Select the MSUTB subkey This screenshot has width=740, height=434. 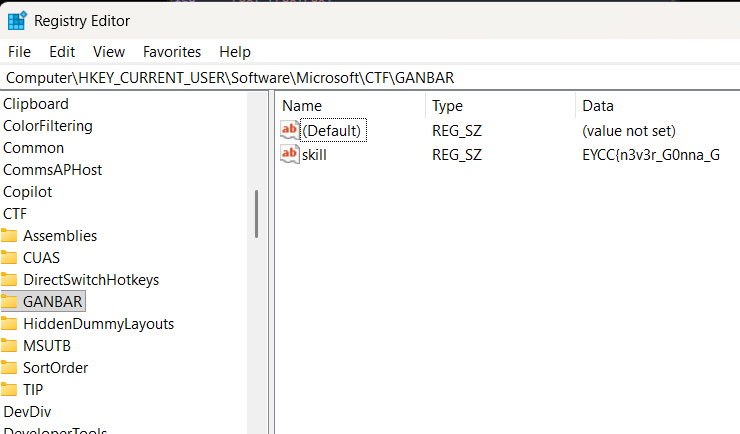tap(47, 346)
